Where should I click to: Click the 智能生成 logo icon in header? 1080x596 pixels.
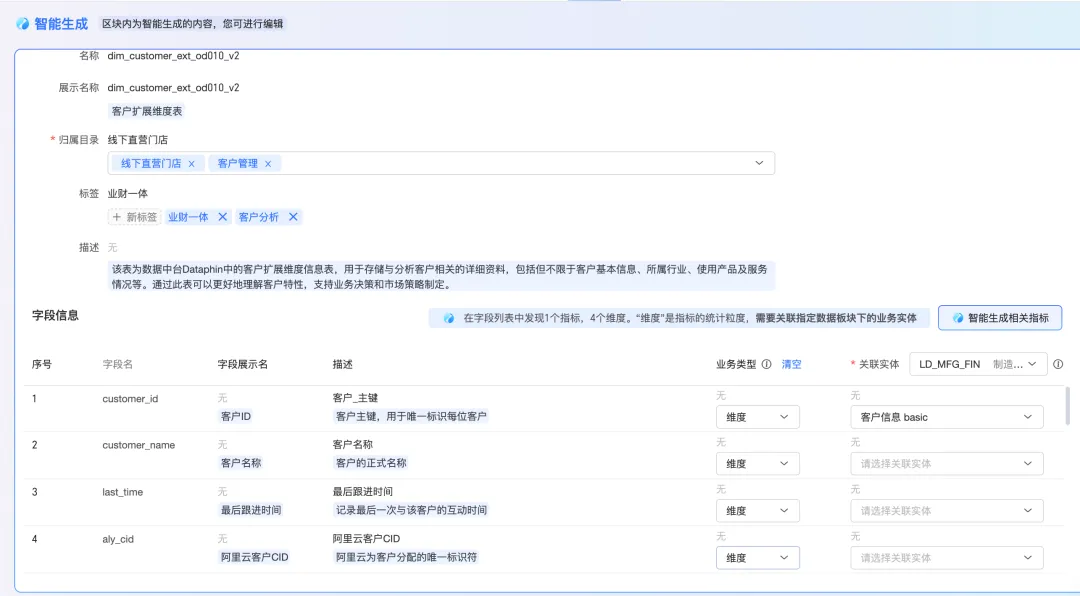pyautogui.click(x=23, y=24)
